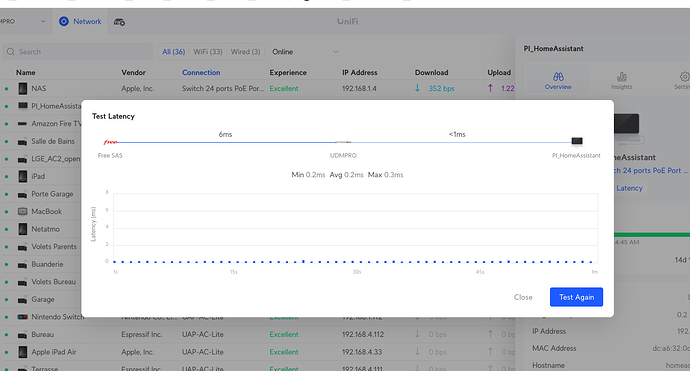Click the Buanderie device icon

click(x=22, y=264)
